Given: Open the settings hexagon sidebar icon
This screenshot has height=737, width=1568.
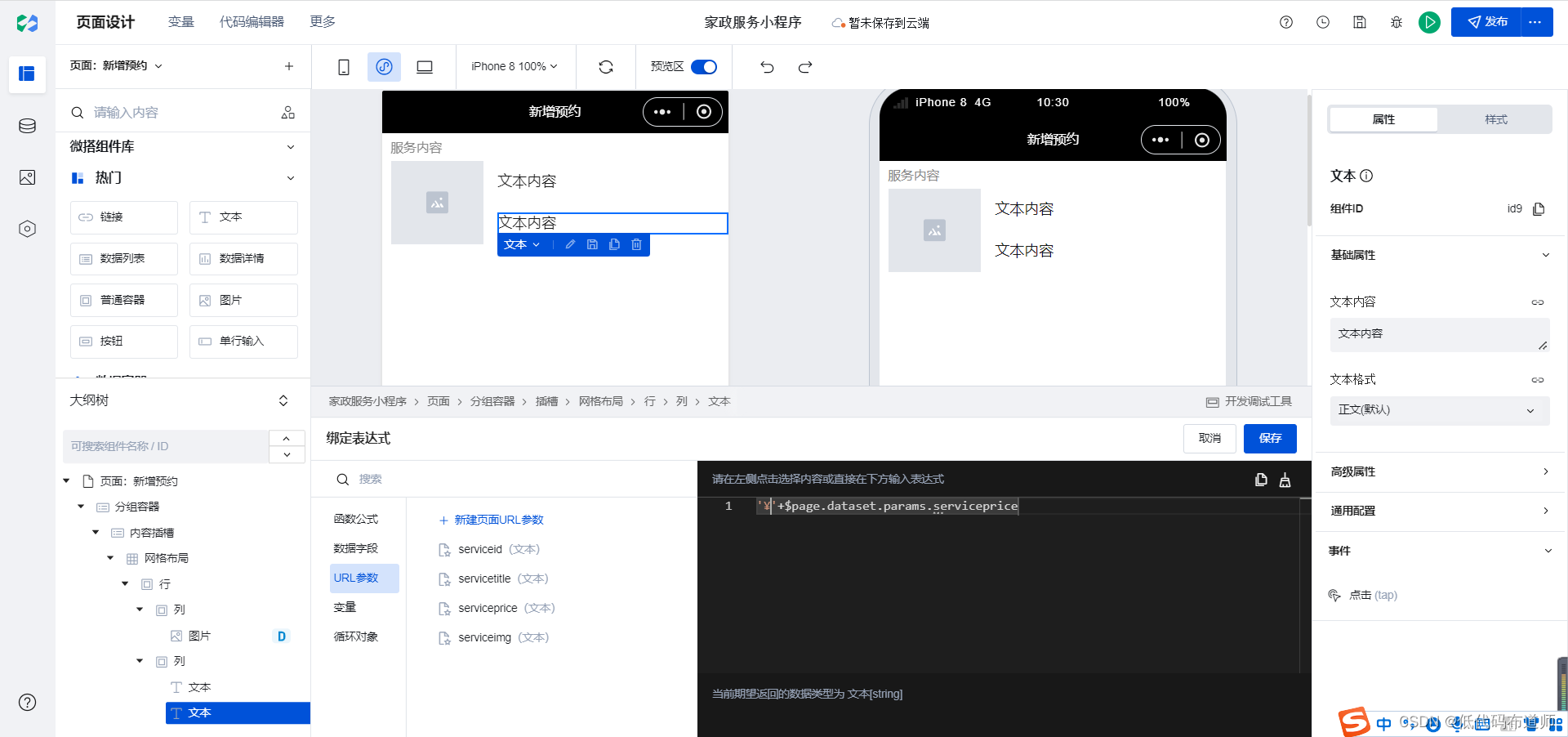Looking at the screenshot, I should point(27,229).
